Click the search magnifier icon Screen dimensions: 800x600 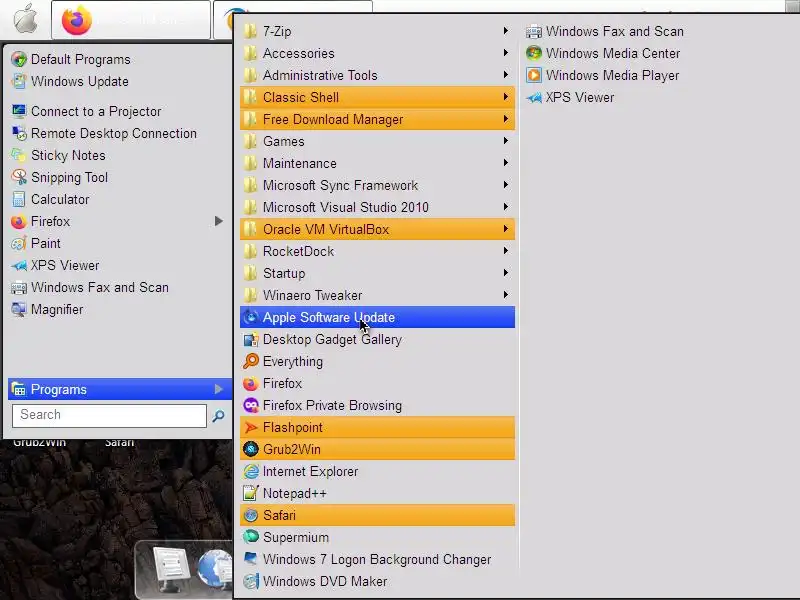click(218, 416)
